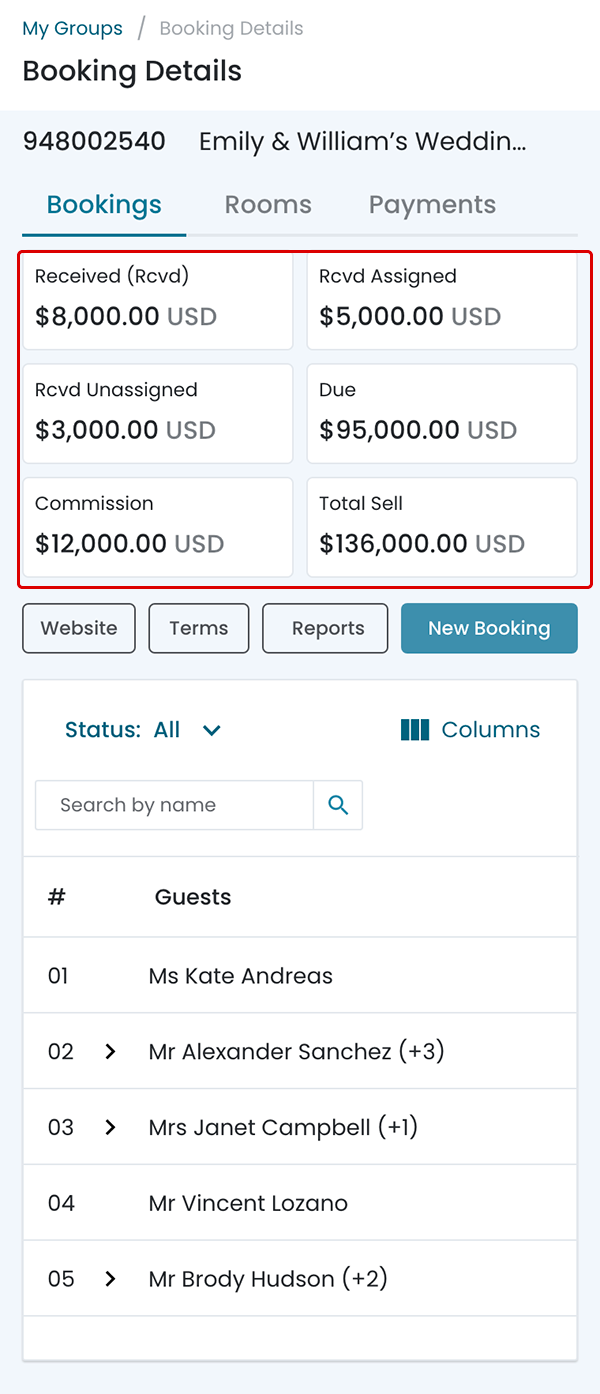
Task: Expand Mr Alexander Sanchez guest row
Action: click(x=111, y=1051)
